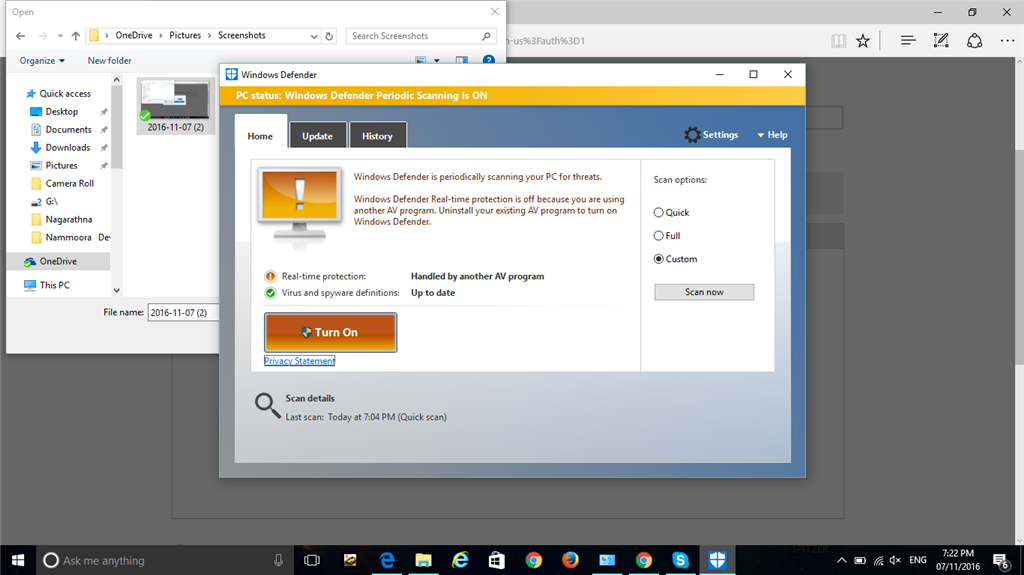
Task: Expand the OneDrive breadcrumb chevron
Action: tap(161, 36)
